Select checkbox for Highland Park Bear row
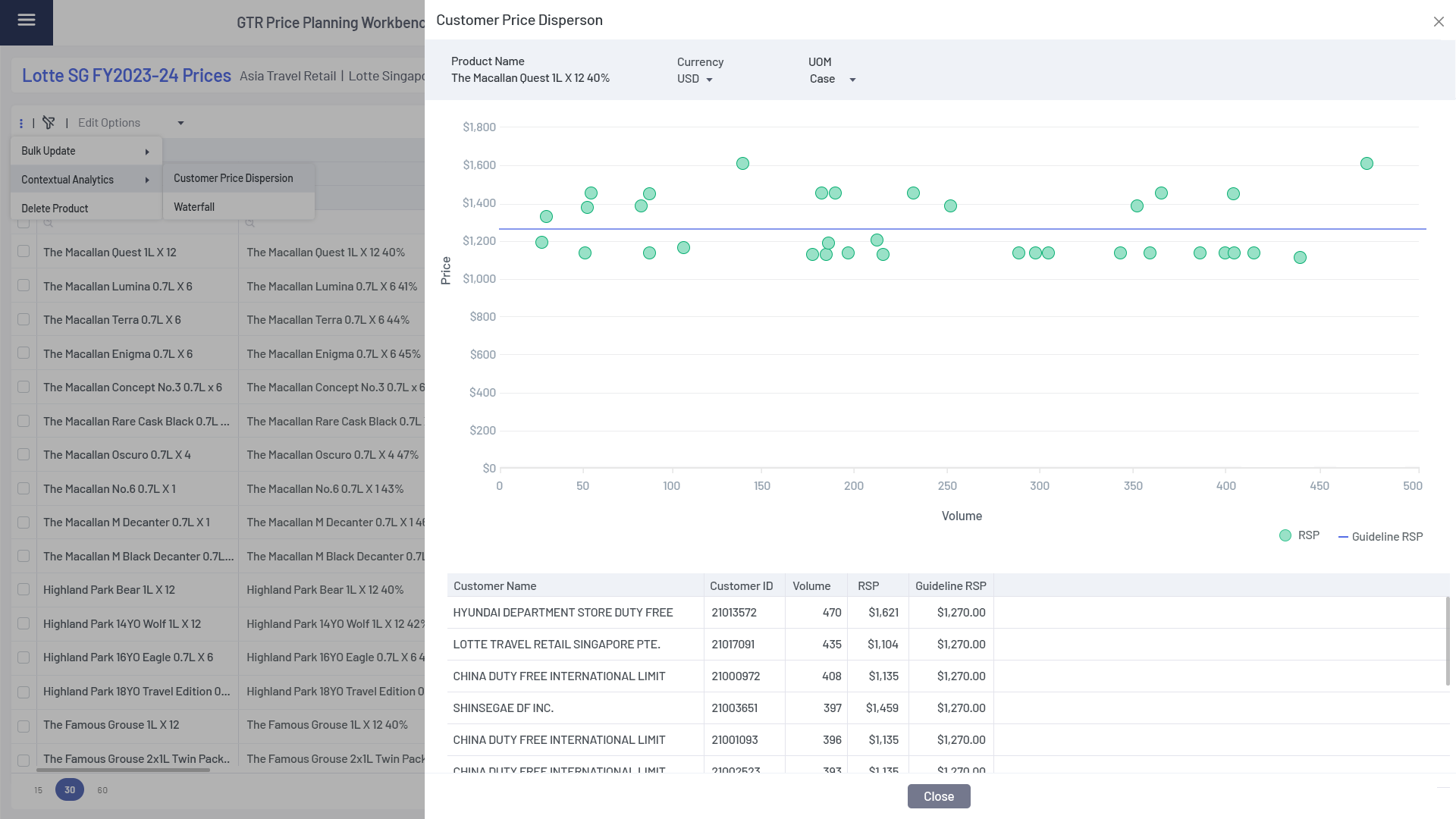The image size is (1456, 819). click(x=24, y=589)
